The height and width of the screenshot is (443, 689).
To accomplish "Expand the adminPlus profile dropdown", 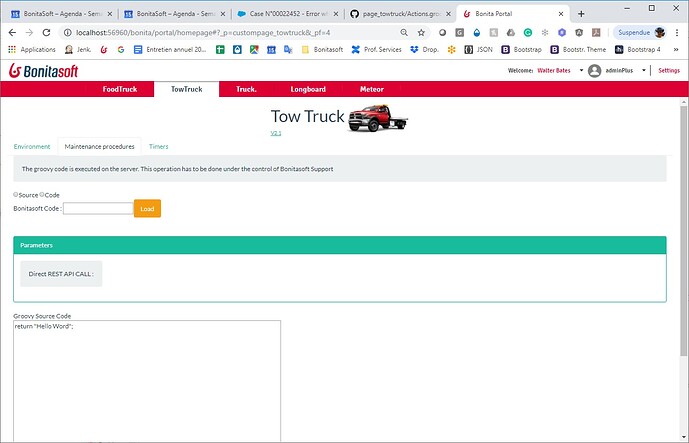I will [x=644, y=70].
